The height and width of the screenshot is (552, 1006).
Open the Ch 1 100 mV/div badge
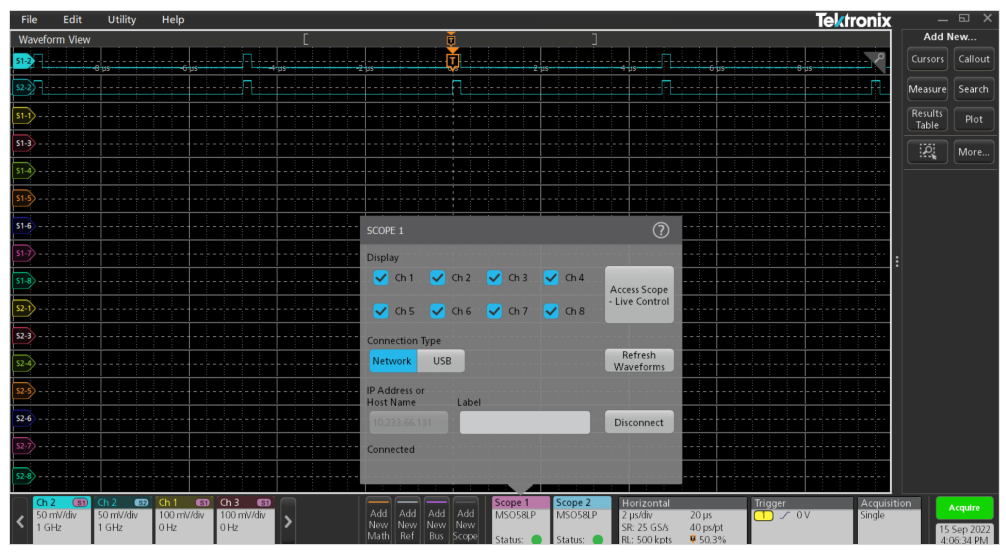(x=184, y=521)
